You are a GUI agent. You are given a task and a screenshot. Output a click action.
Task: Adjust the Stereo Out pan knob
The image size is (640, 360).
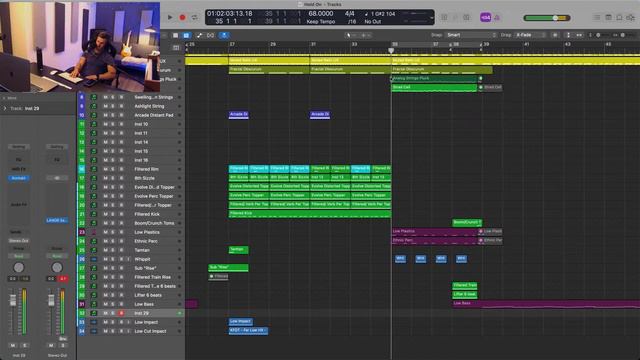pos(57,268)
